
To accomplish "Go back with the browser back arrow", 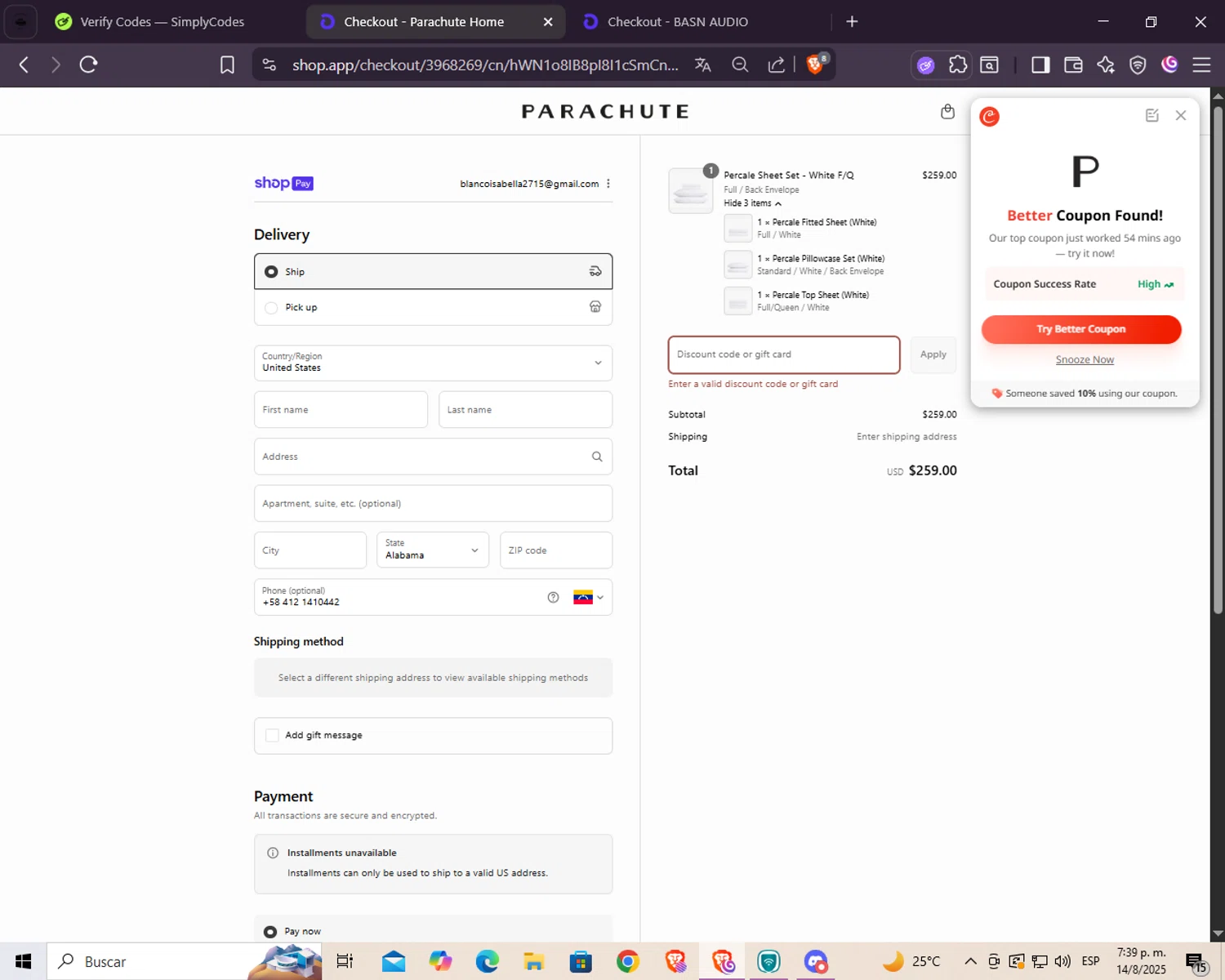I will [x=24, y=65].
